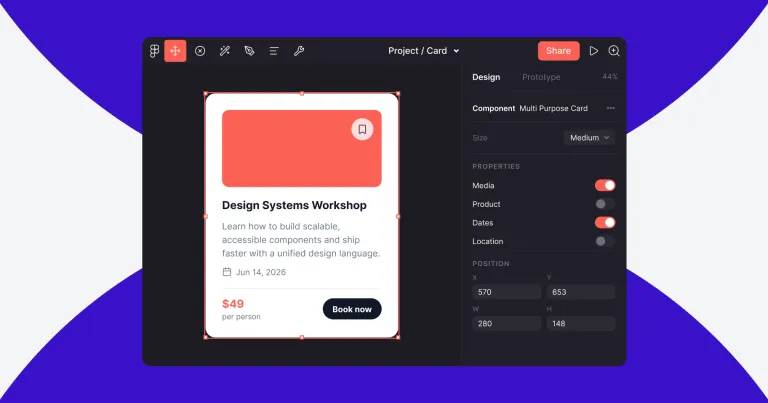Screen dimensions: 768x403
Task: Click the Play present icon
Action: pyautogui.click(x=594, y=51)
